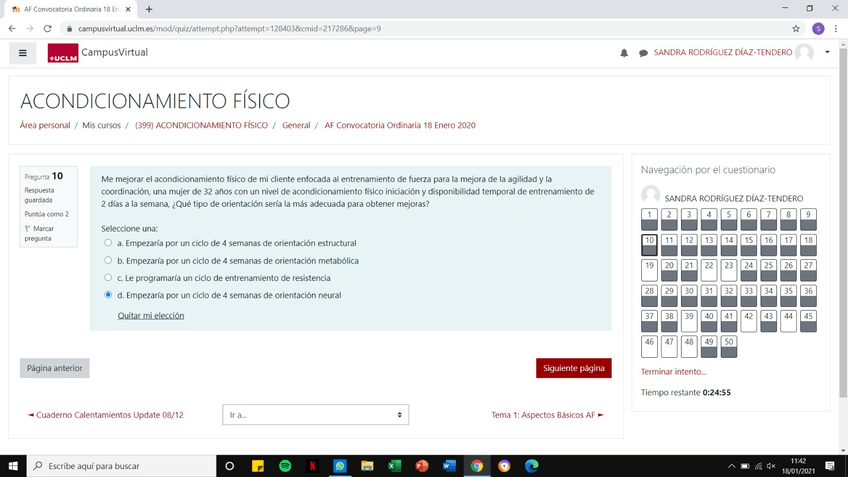Select option d. orientación neural
848x477 pixels.
click(x=108, y=295)
